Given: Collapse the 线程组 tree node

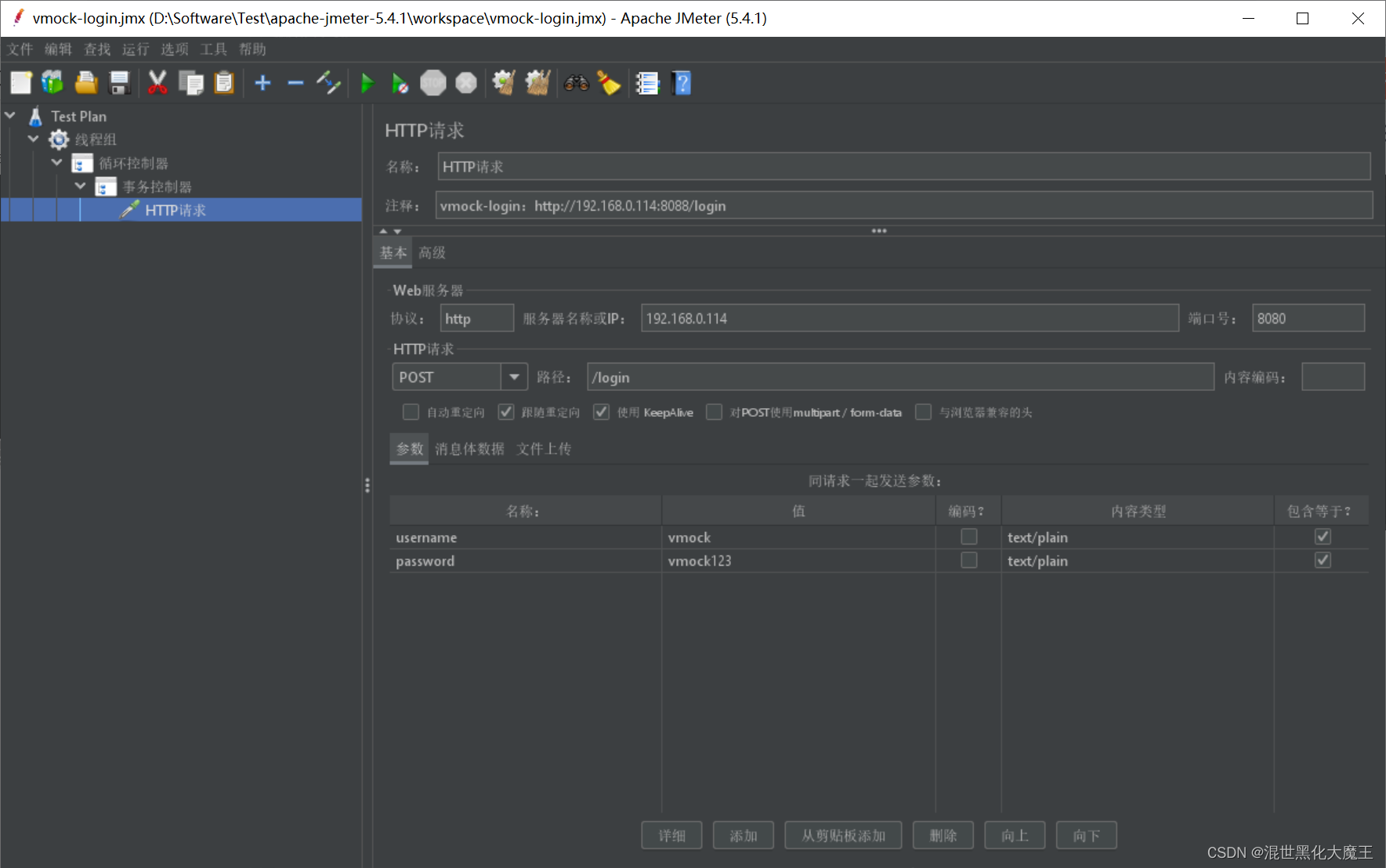Looking at the screenshot, I should point(34,139).
